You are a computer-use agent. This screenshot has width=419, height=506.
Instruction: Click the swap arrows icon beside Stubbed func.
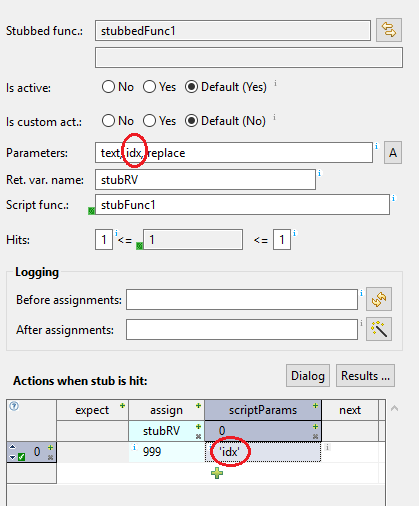click(x=389, y=30)
